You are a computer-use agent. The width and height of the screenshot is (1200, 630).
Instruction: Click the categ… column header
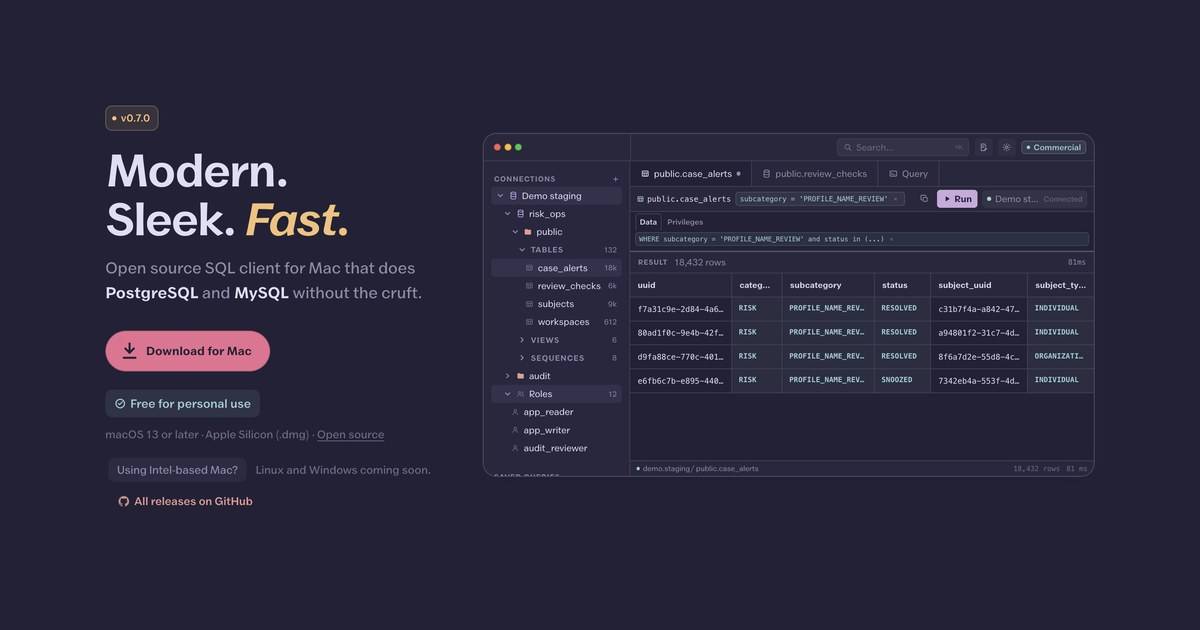756,285
